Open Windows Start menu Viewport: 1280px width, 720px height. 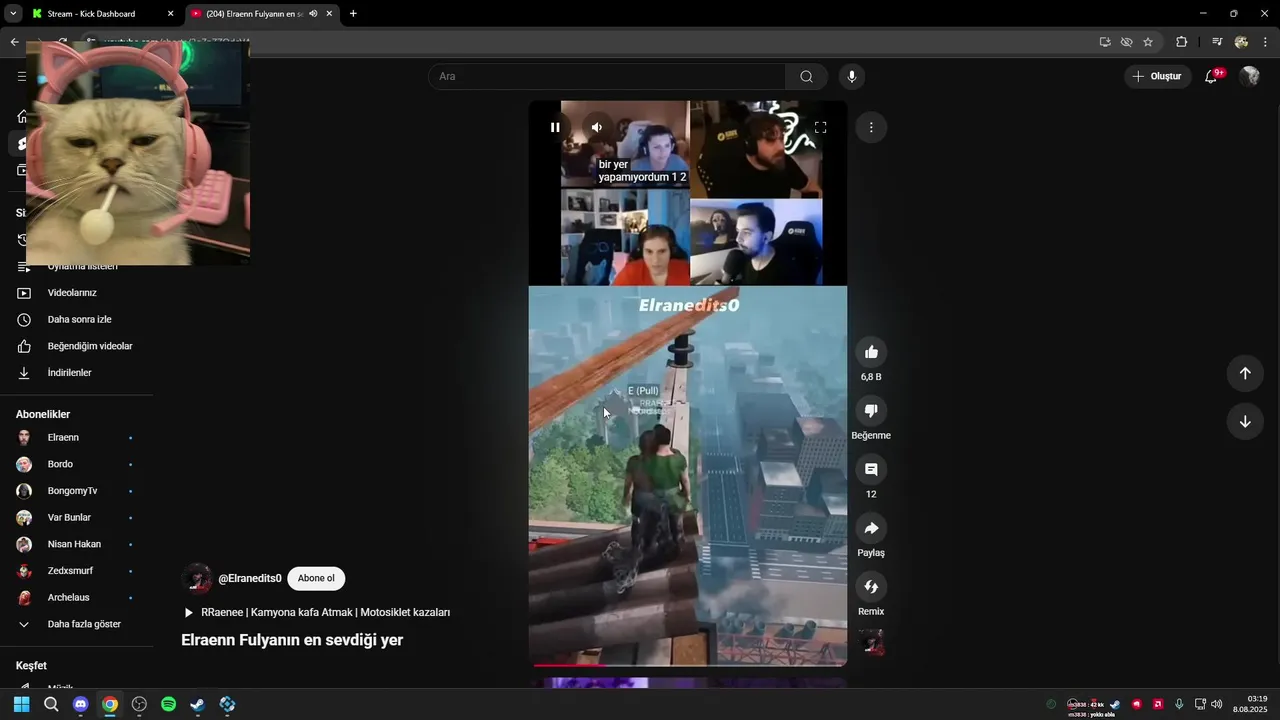pos(22,704)
